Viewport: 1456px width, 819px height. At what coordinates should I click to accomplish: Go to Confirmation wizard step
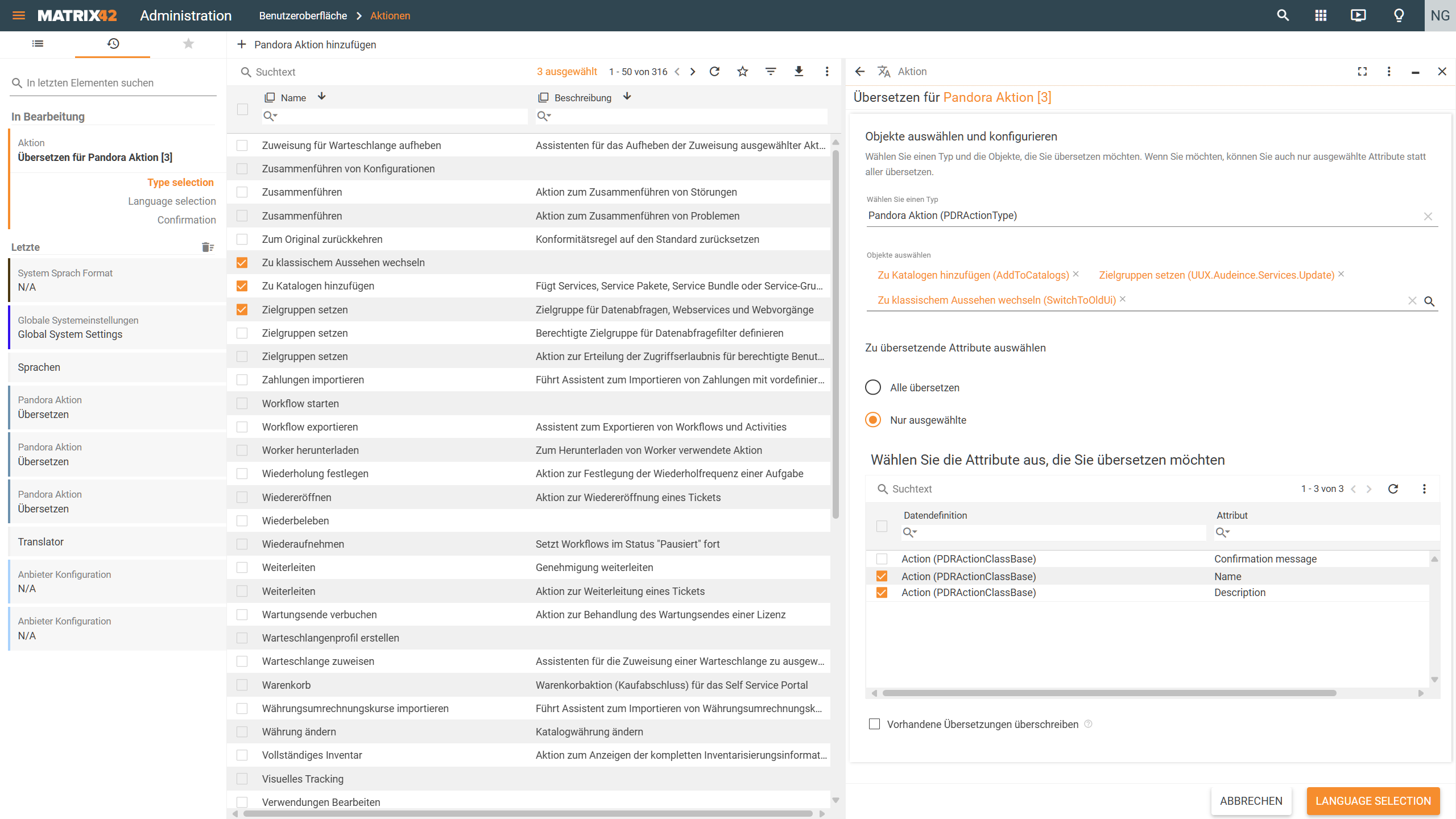point(187,220)
